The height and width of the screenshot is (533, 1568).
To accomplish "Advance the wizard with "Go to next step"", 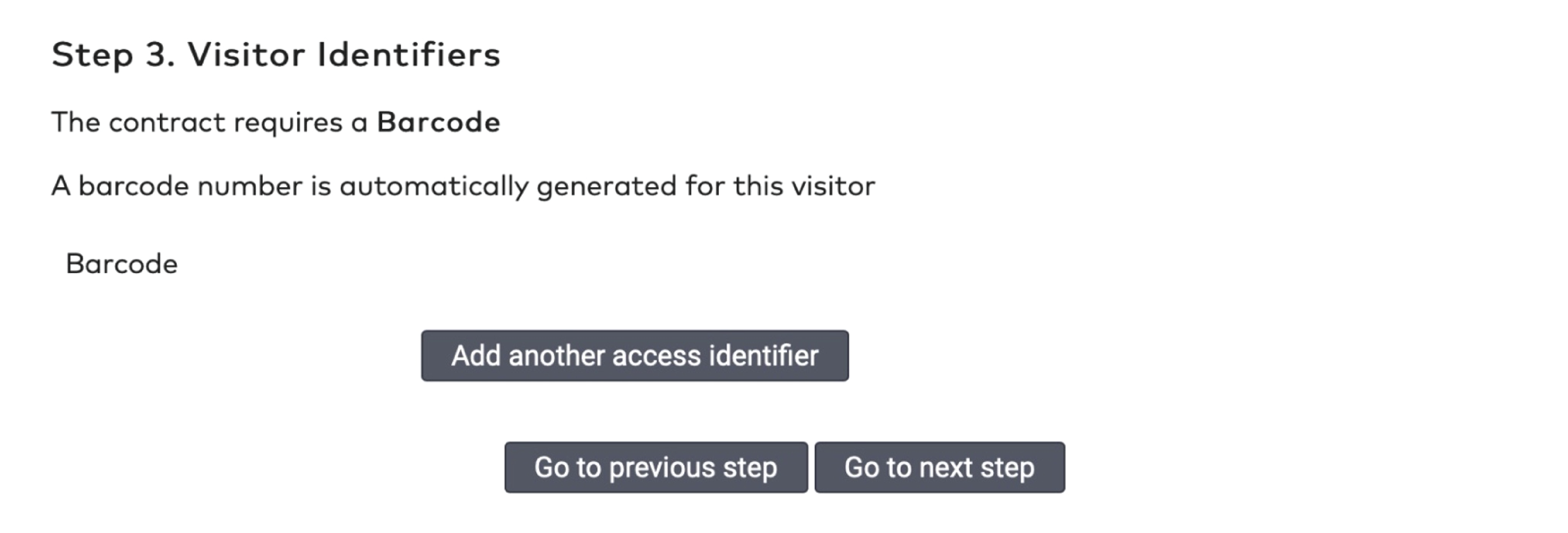I will [x=939, y=467].
